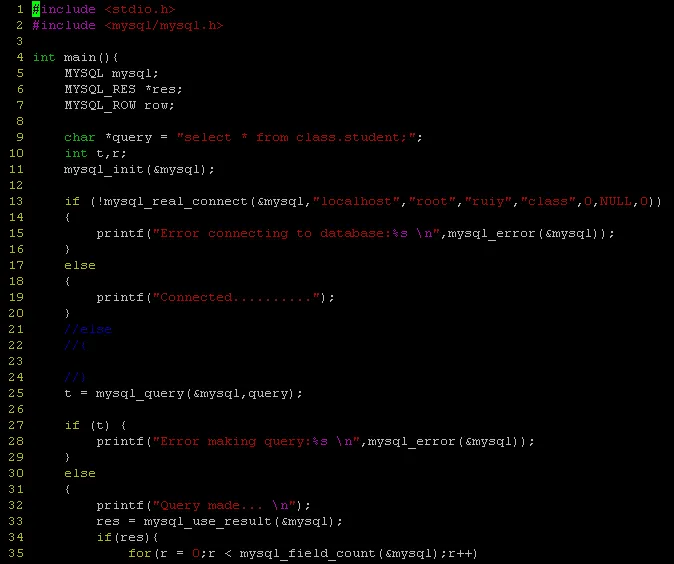Click the mysql/mysql.h header name
Screen dimensions: 674x564
pos(164,25)
